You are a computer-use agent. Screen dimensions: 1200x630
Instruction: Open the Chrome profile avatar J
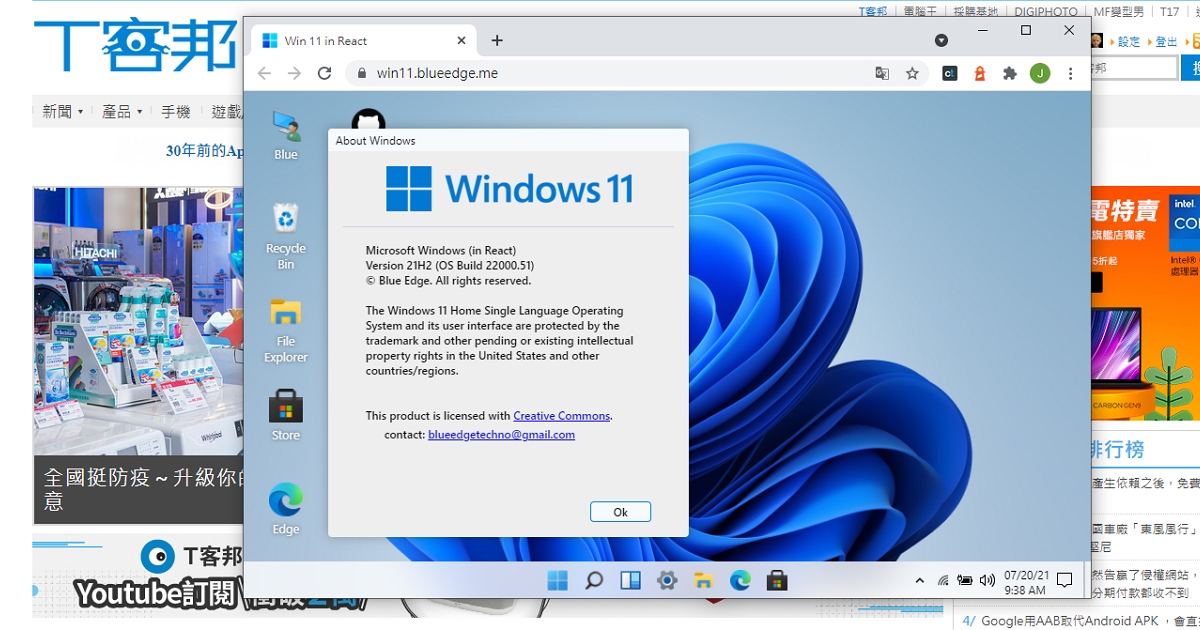(1040, 73)
